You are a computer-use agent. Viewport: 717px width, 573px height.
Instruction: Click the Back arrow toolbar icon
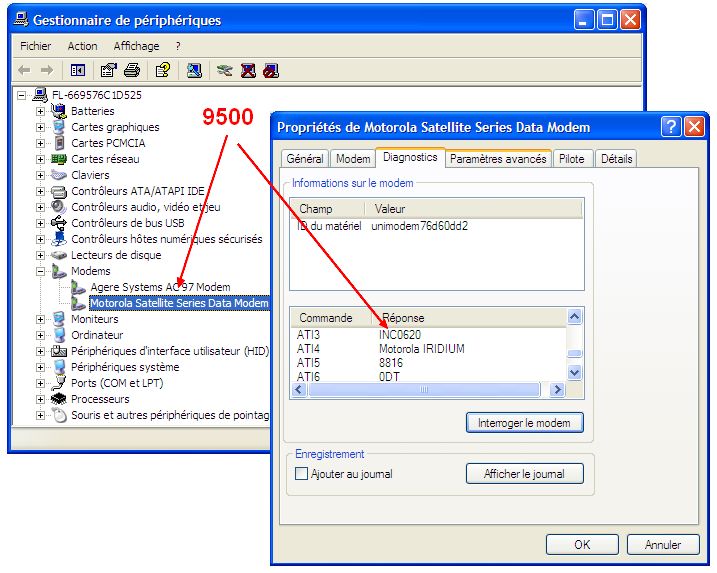(24, 70)
